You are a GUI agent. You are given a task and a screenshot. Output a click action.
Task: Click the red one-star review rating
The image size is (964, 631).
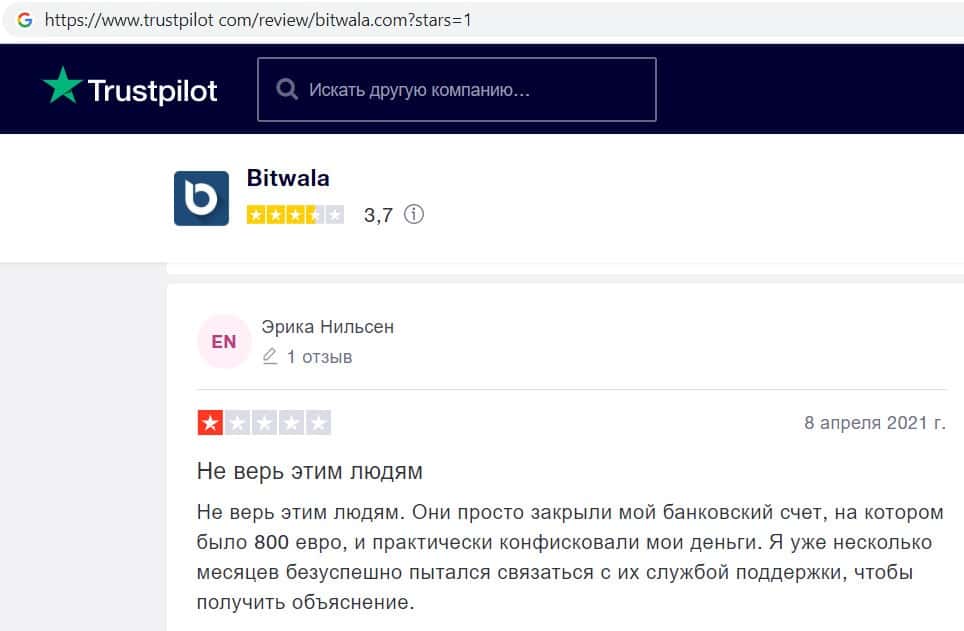coord(264,423)
